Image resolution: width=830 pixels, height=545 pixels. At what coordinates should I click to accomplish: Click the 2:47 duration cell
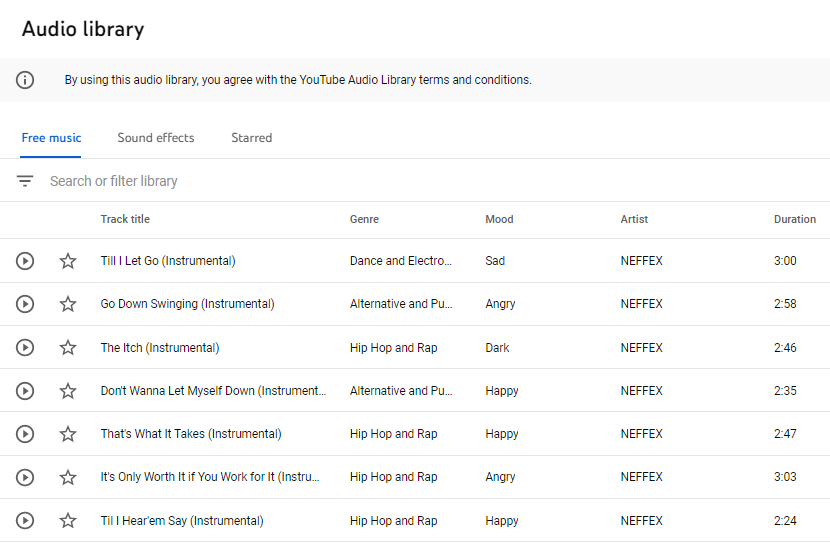coord(785,434)
